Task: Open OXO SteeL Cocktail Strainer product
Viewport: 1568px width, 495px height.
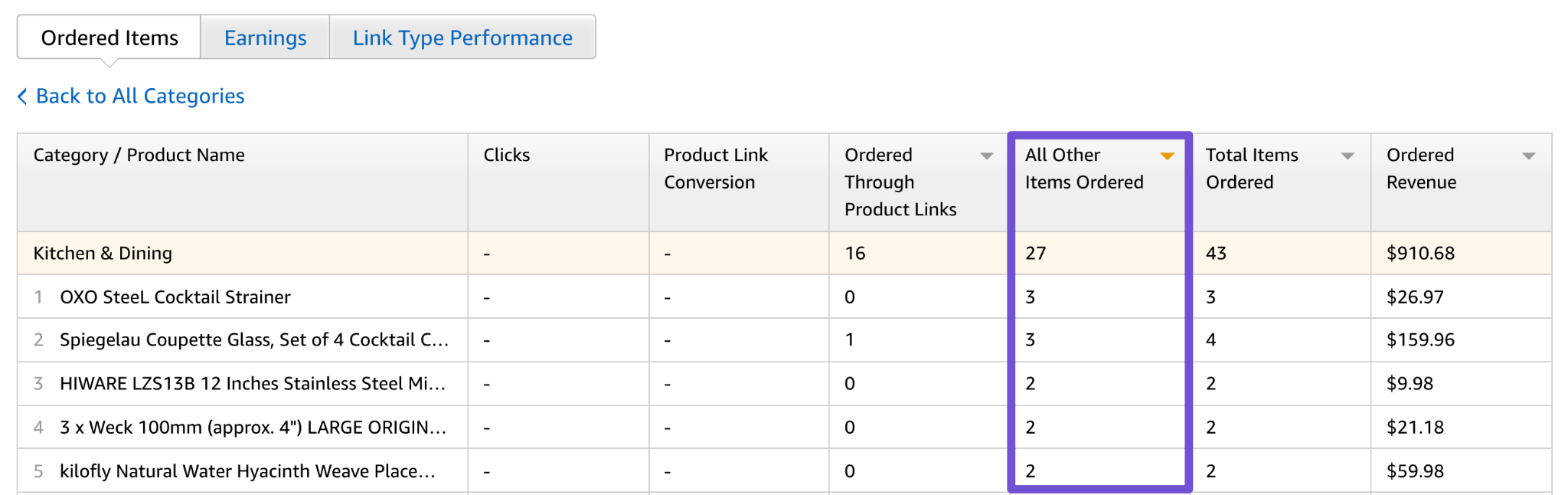Action: tap(175, 297)
